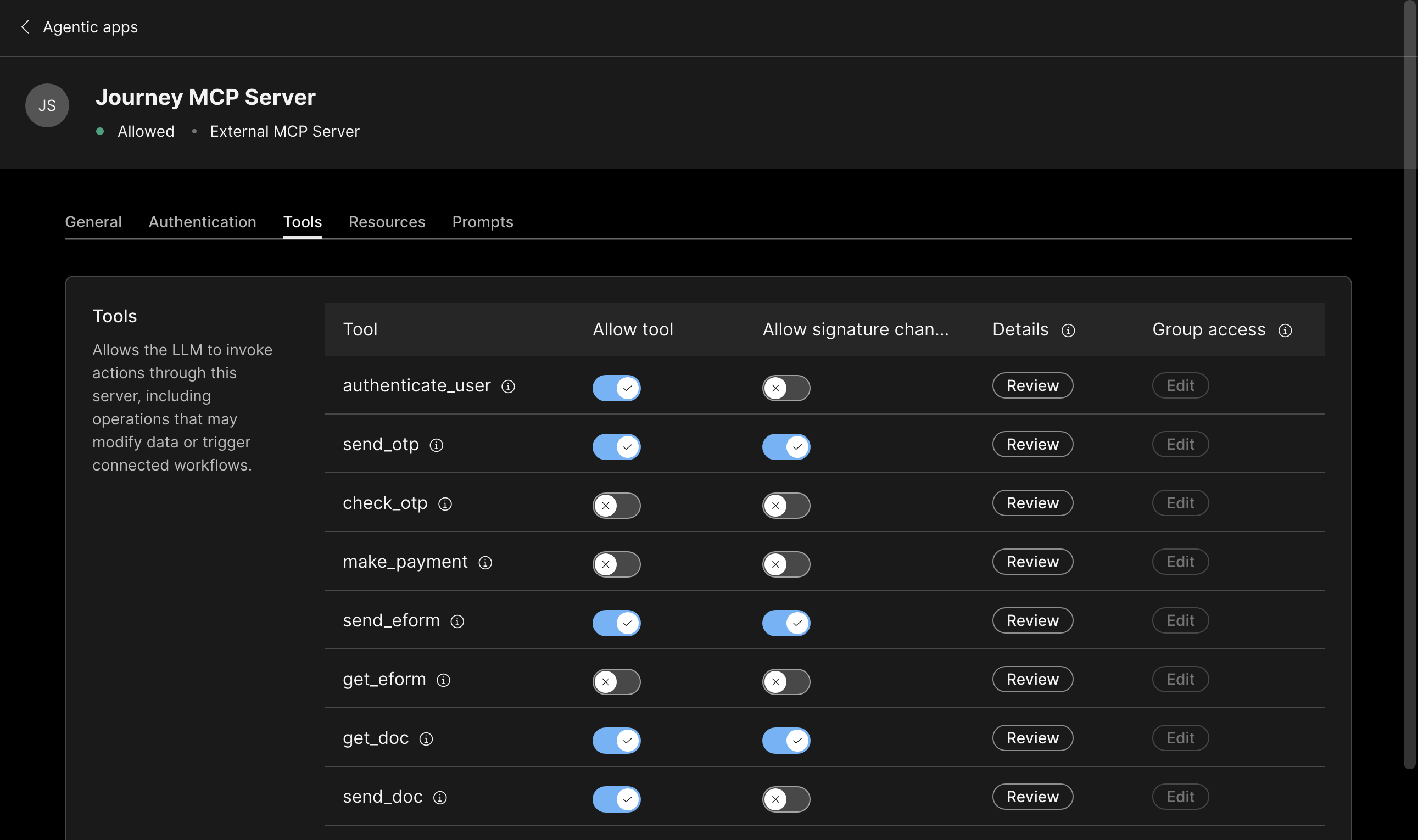
Task: Click the info icon next to check_otp
Action: coord(445,505)
